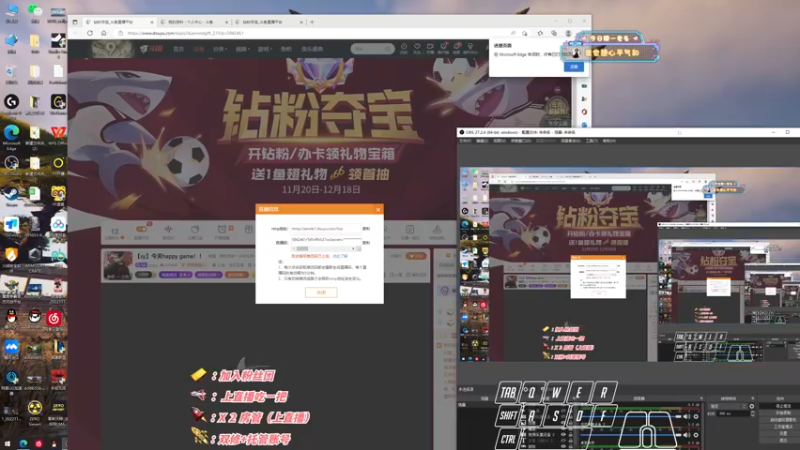The image size is (800, 450).
Task: Select the first Edge tab
Action: click(x=119, y=22)
